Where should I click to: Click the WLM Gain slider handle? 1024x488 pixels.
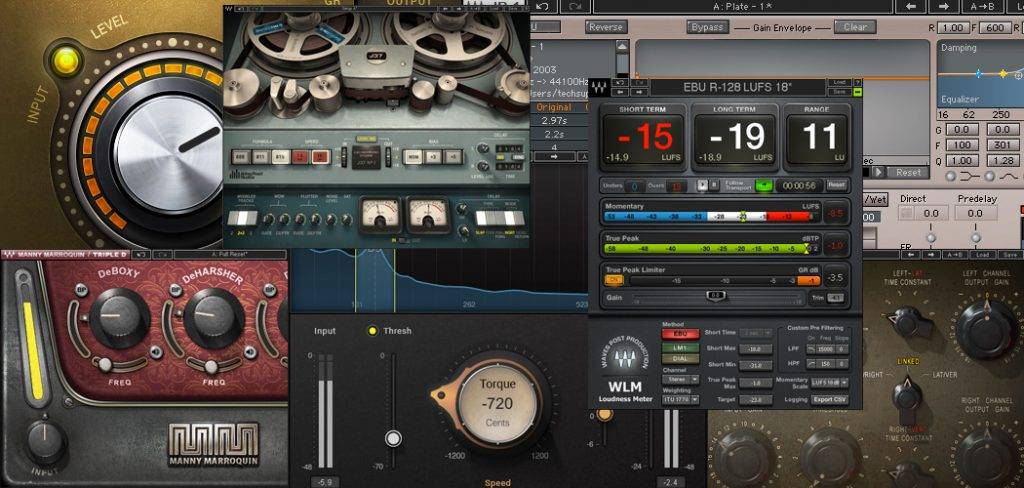pos(716,296)
